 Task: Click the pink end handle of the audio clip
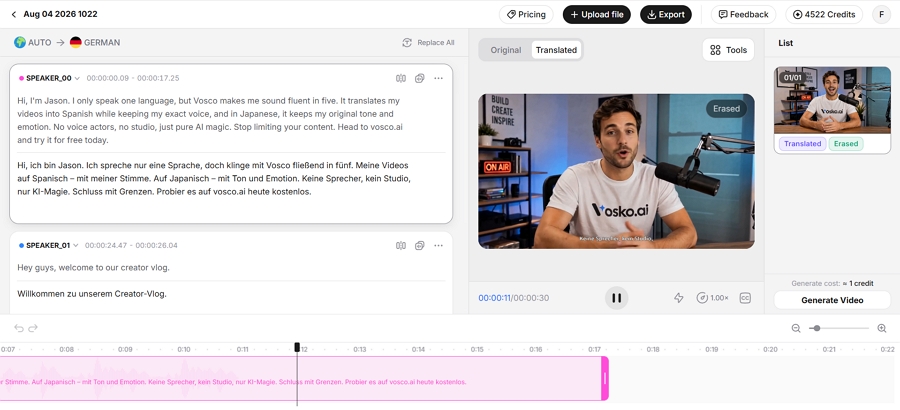[x=604, y=378]
